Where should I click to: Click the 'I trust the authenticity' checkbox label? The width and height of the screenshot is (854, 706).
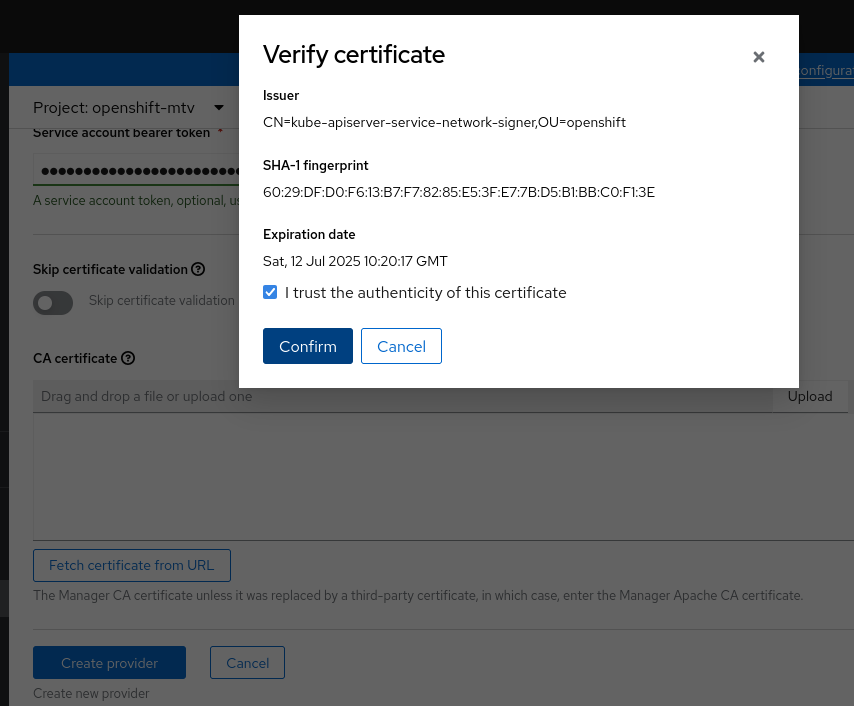pyautogui.click(x=425, y=293)
